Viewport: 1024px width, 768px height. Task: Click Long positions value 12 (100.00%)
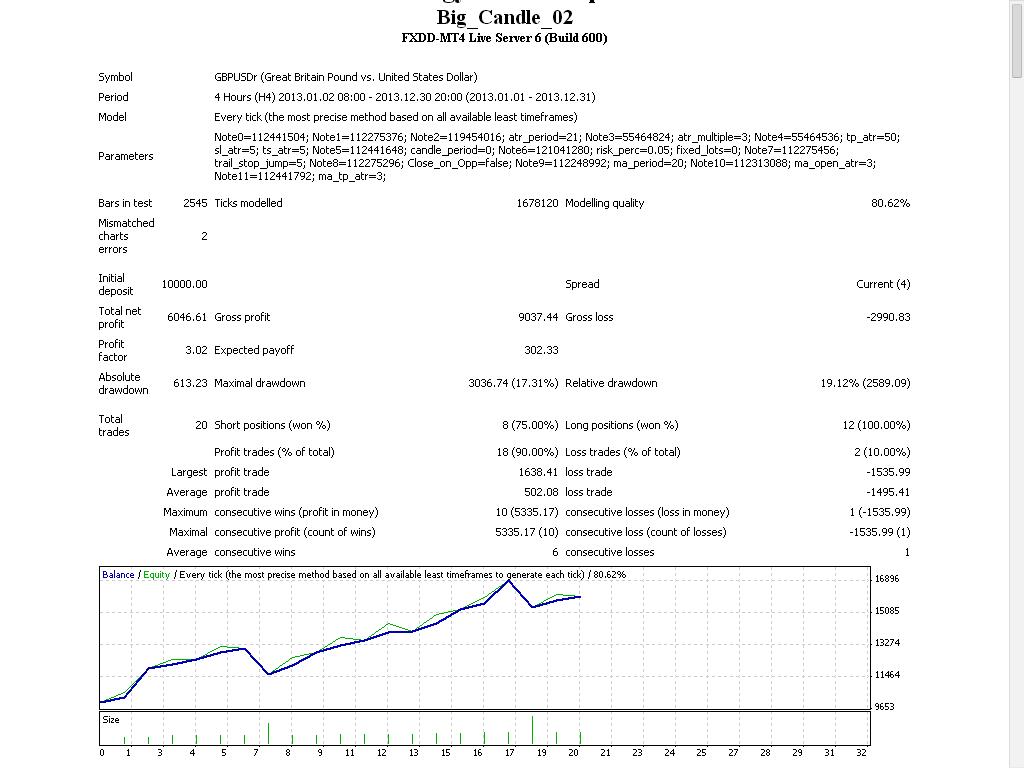coord(876,425)
